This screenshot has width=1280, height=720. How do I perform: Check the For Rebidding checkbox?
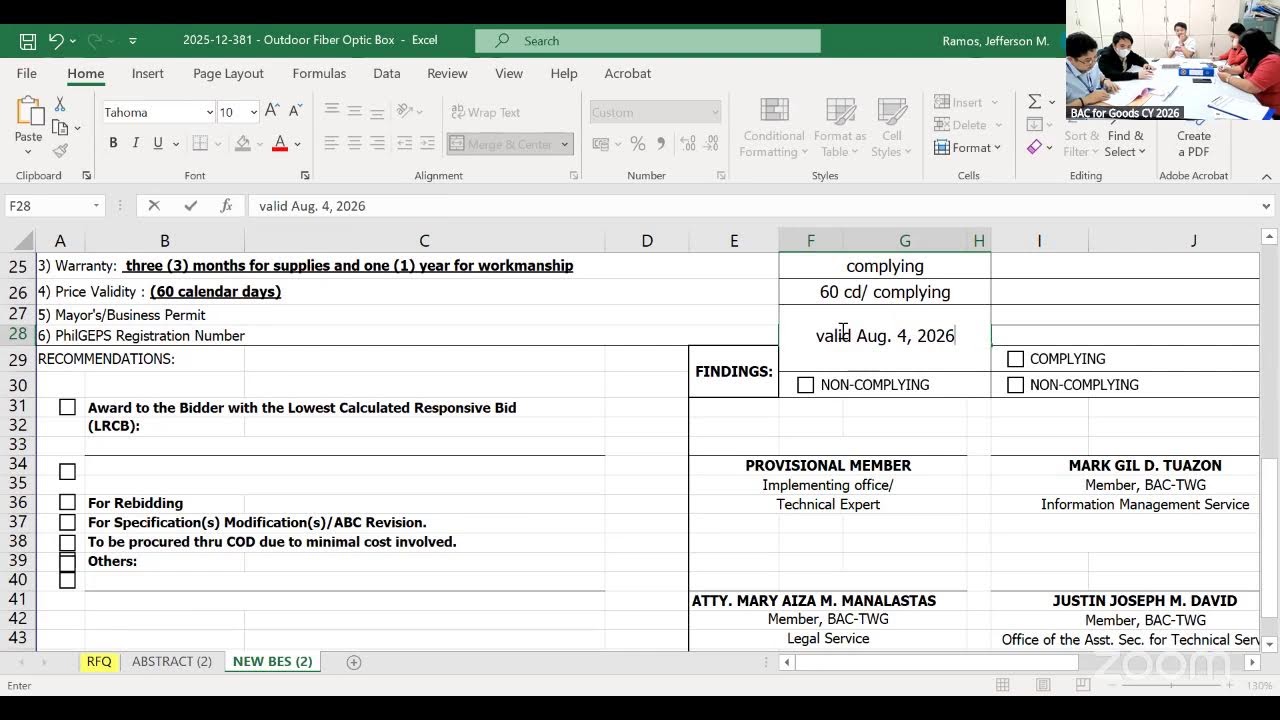tap(67, 502)
